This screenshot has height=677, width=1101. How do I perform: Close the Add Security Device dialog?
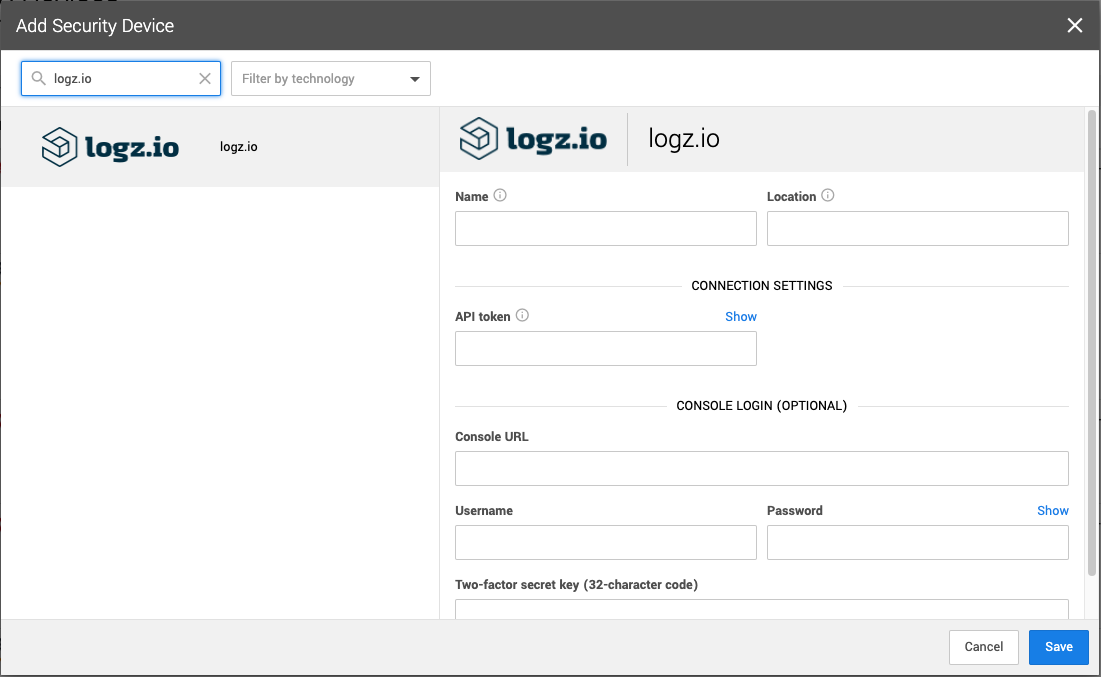1074,25
